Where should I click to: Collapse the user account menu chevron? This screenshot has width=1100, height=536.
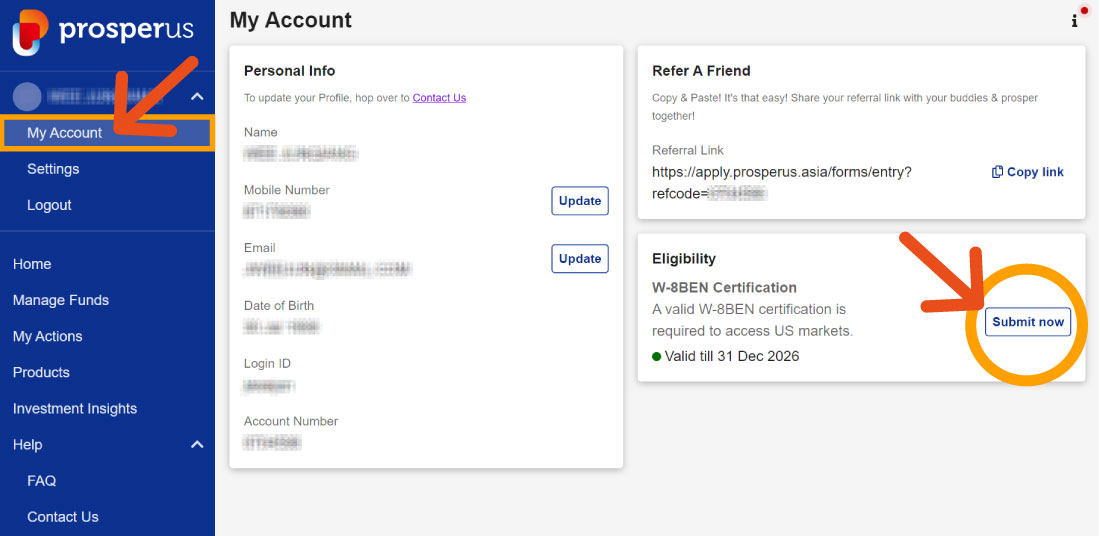point(197,96)
